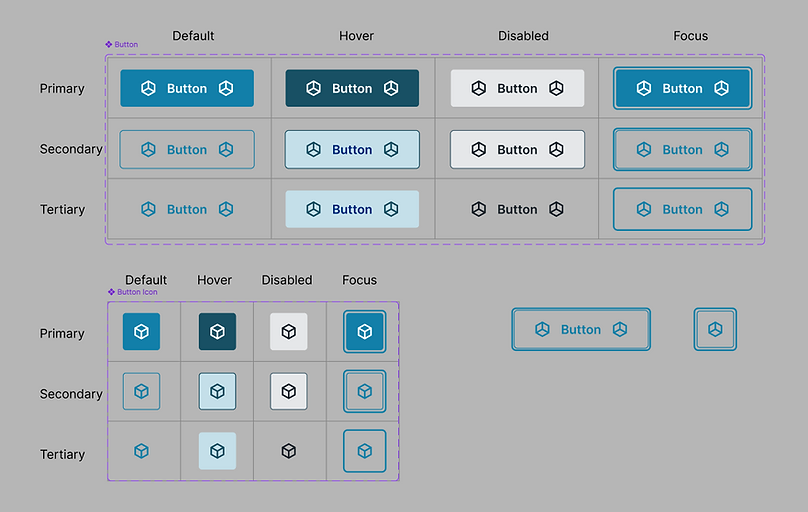Click the Secondary Disabled icon button
Image resolution: width=808 pixels, height=512 pixels.
click(289, 391)
